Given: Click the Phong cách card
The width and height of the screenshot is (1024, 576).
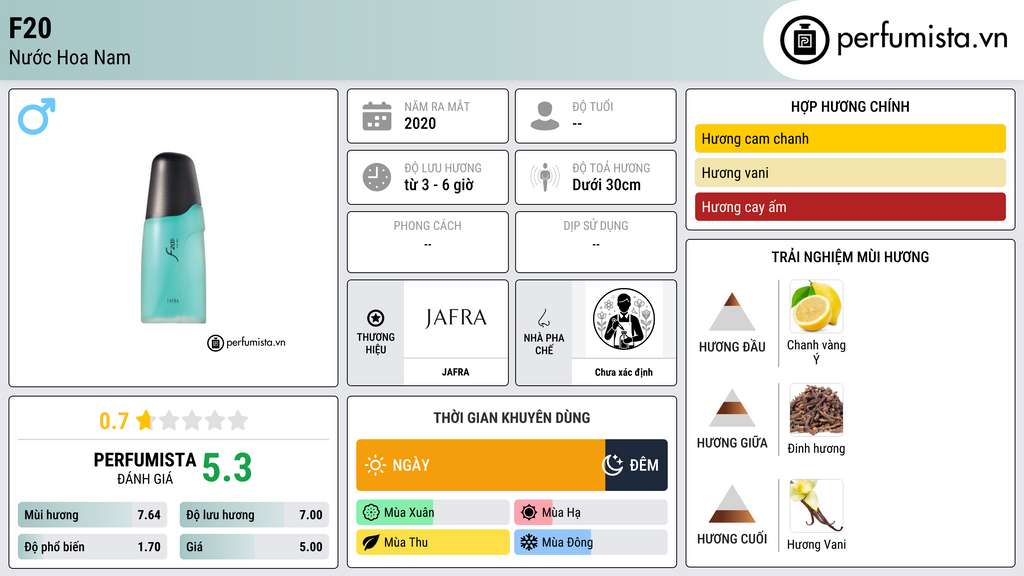Looking at the screenshot, I should (x=428, y=242).
